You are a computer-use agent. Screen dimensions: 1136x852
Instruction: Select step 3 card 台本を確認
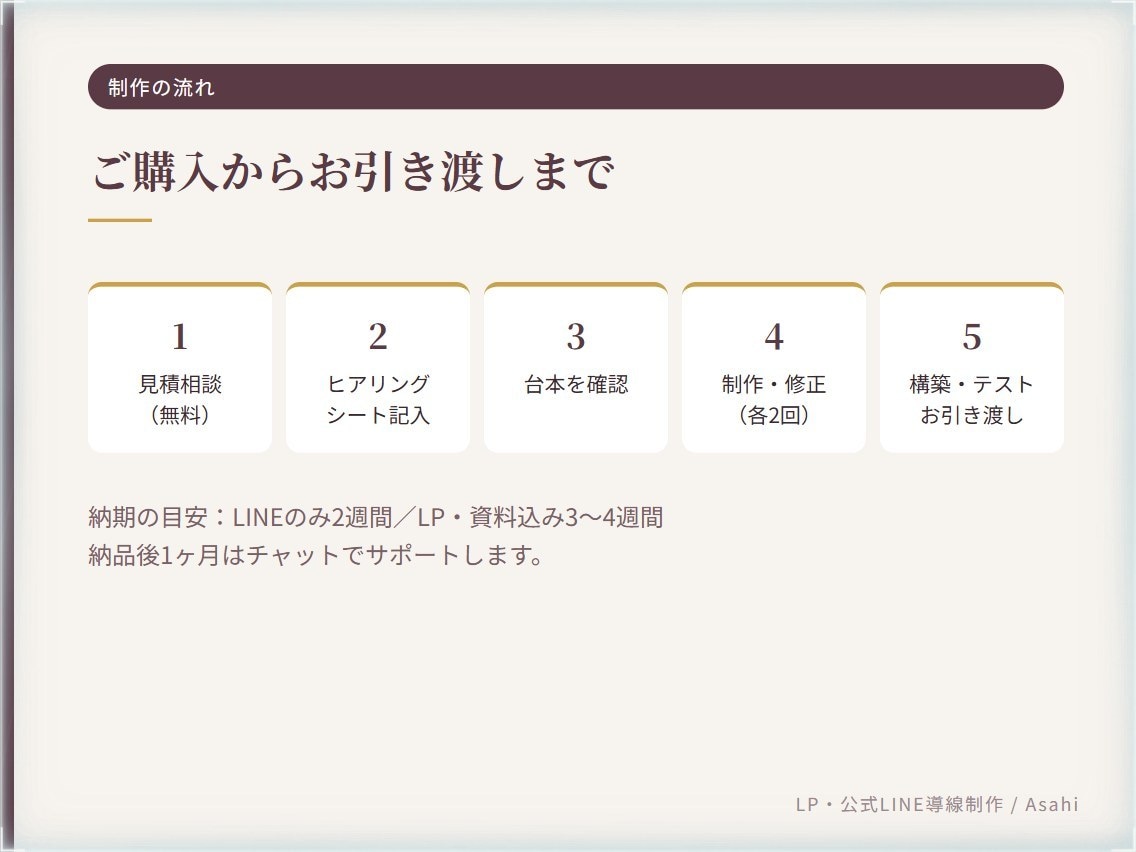tap(575, 367)
